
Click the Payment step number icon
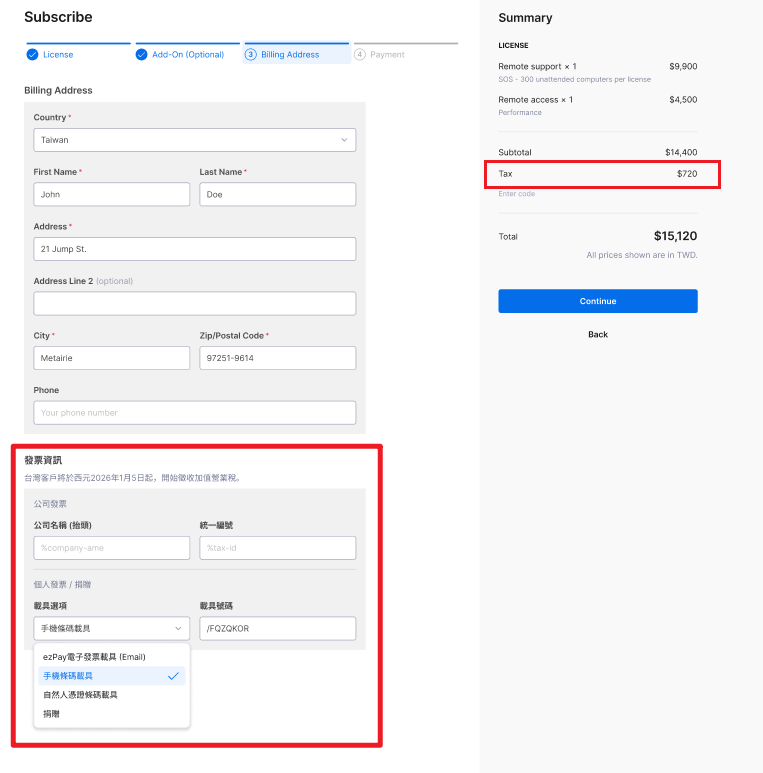click(360, 55)
